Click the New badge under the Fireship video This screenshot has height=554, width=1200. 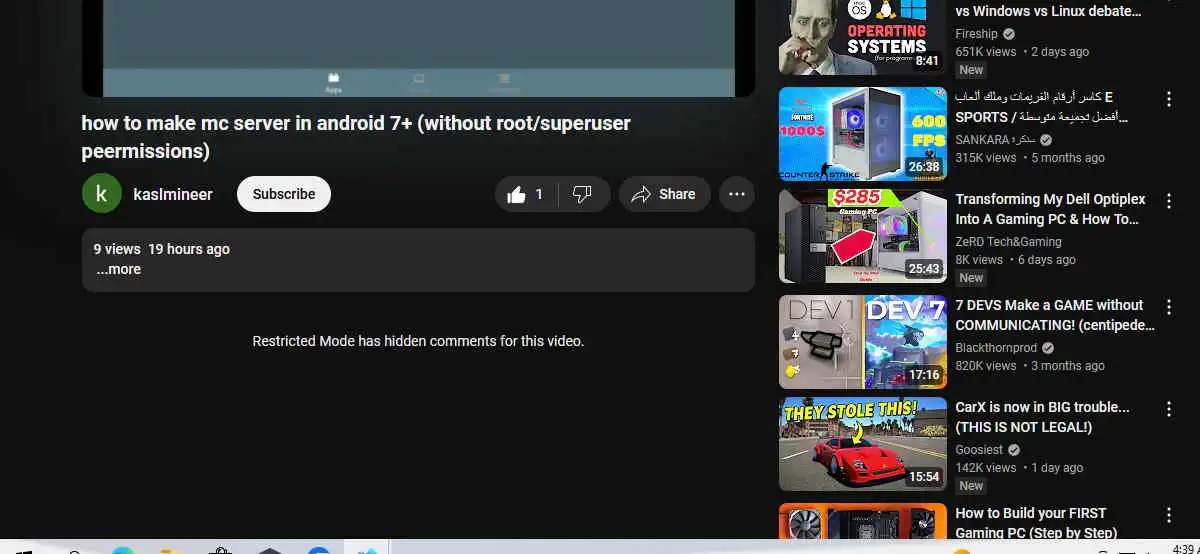(x=971, y=70)
